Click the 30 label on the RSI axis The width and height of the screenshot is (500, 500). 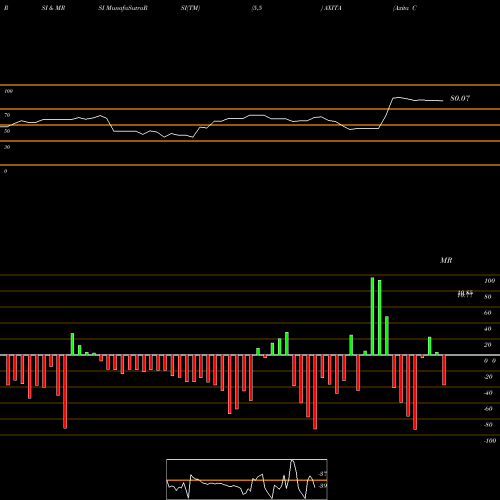pyautogui.click(x=7, y=147)
